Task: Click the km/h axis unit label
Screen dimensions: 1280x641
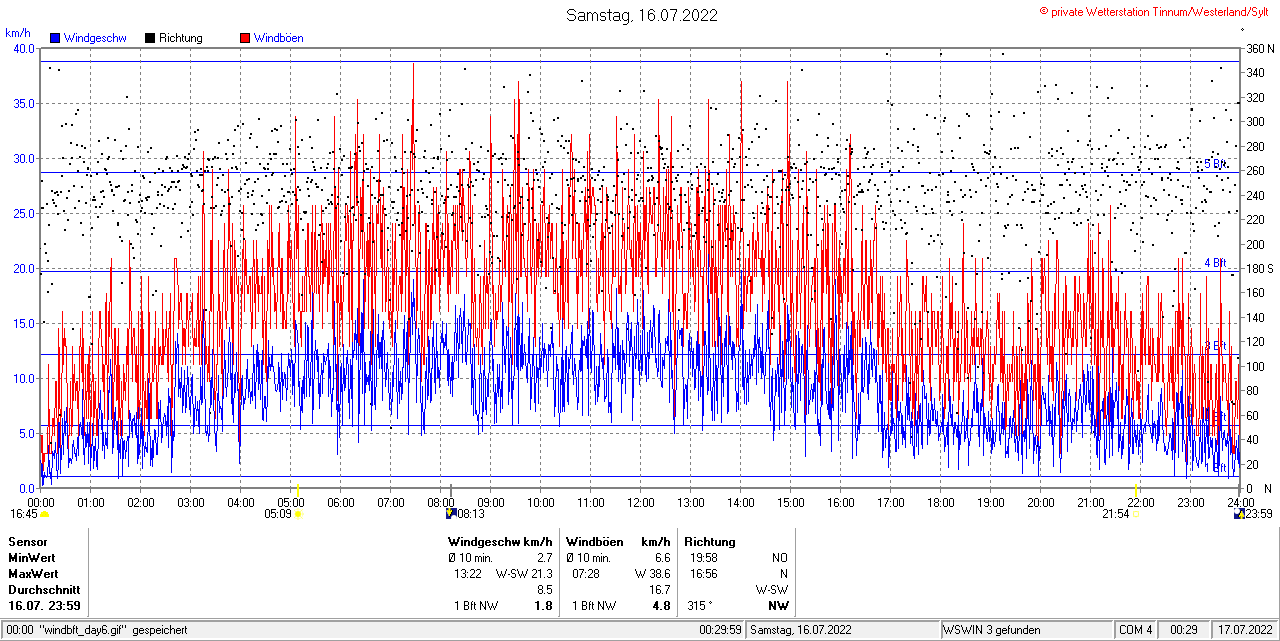Action: [18, 33]
